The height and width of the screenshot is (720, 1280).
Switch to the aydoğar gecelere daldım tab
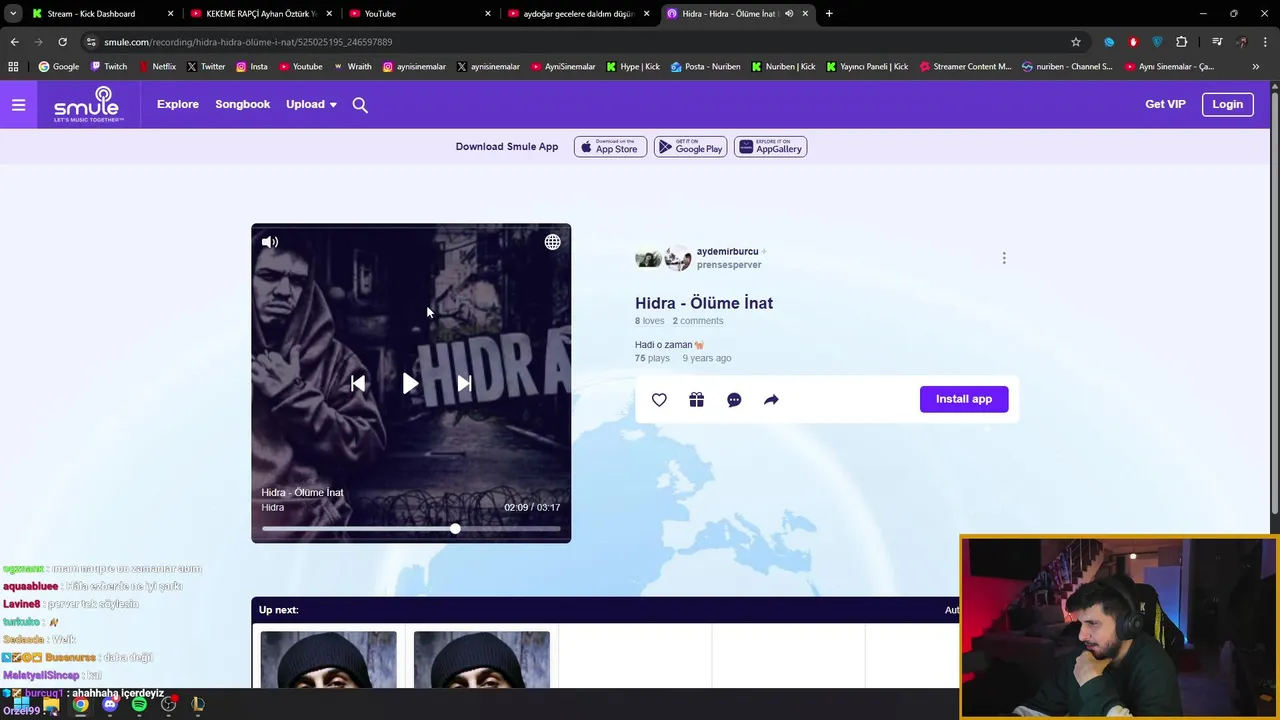(x=580, y=14)
